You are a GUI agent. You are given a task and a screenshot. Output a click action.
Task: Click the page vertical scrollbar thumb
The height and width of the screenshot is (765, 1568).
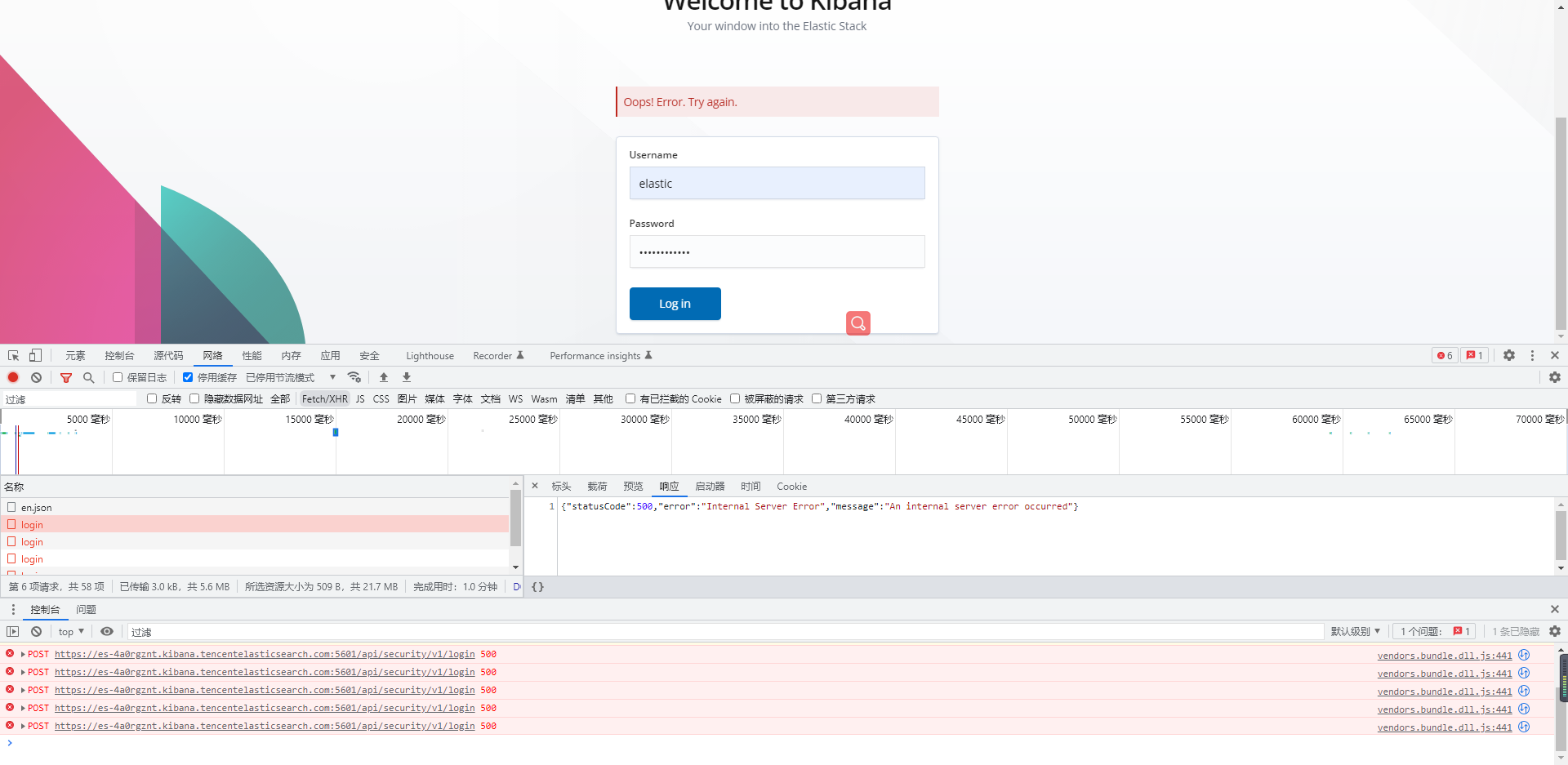pos(1561,222)
